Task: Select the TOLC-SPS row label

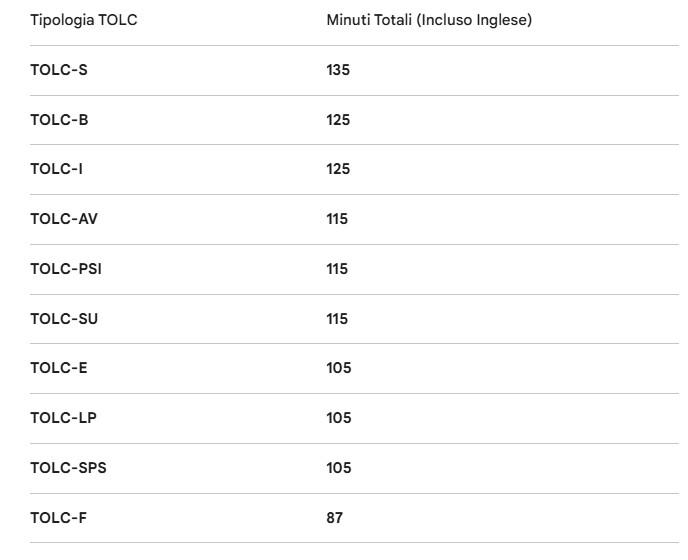Action: point(68,468)
